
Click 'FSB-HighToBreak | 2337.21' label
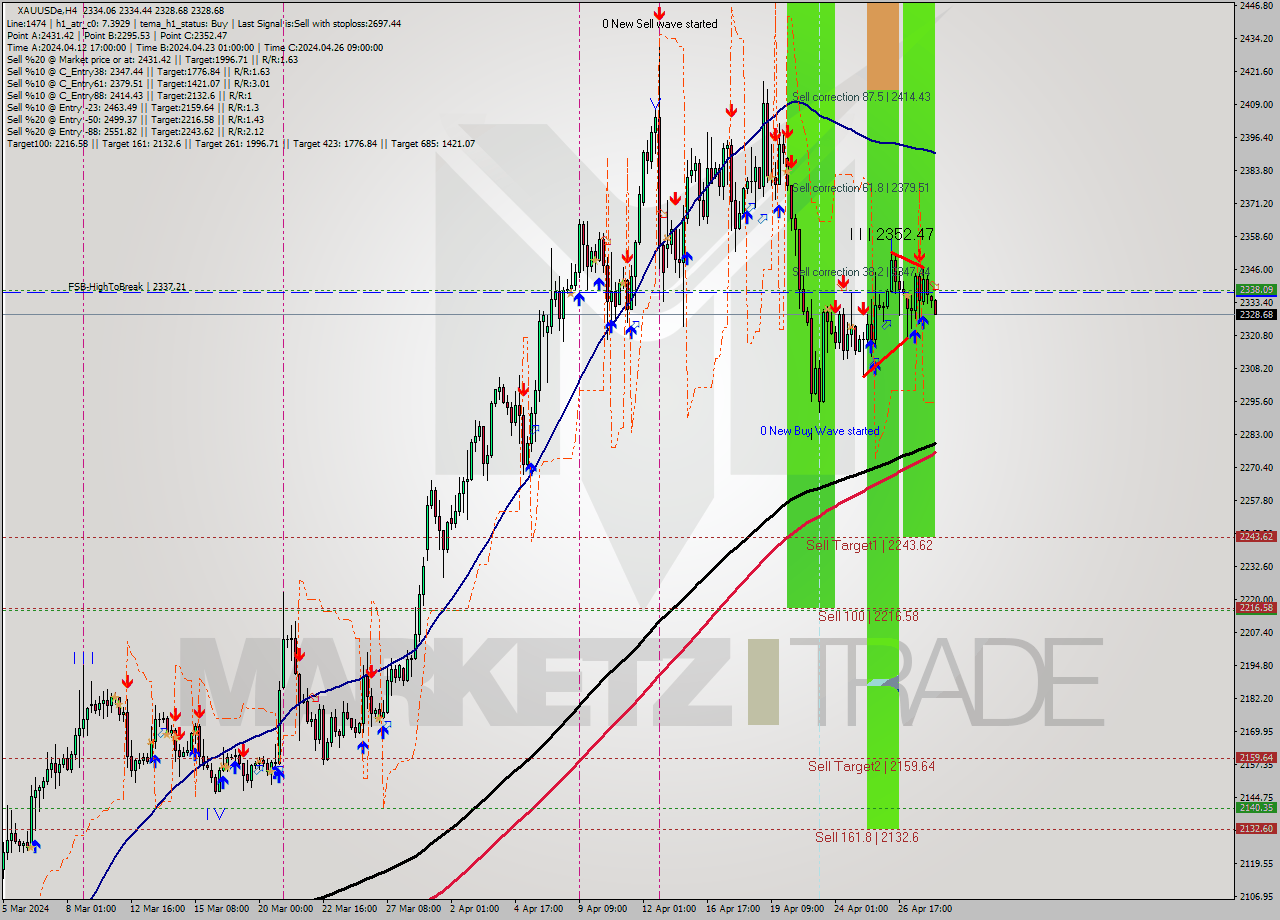click(x=127, y=287)
